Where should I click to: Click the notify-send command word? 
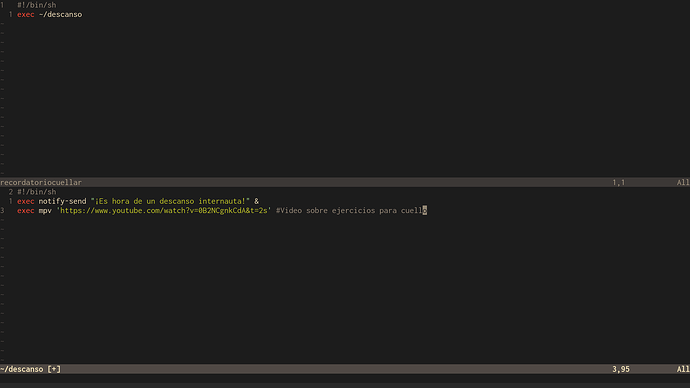coord(62,201)
